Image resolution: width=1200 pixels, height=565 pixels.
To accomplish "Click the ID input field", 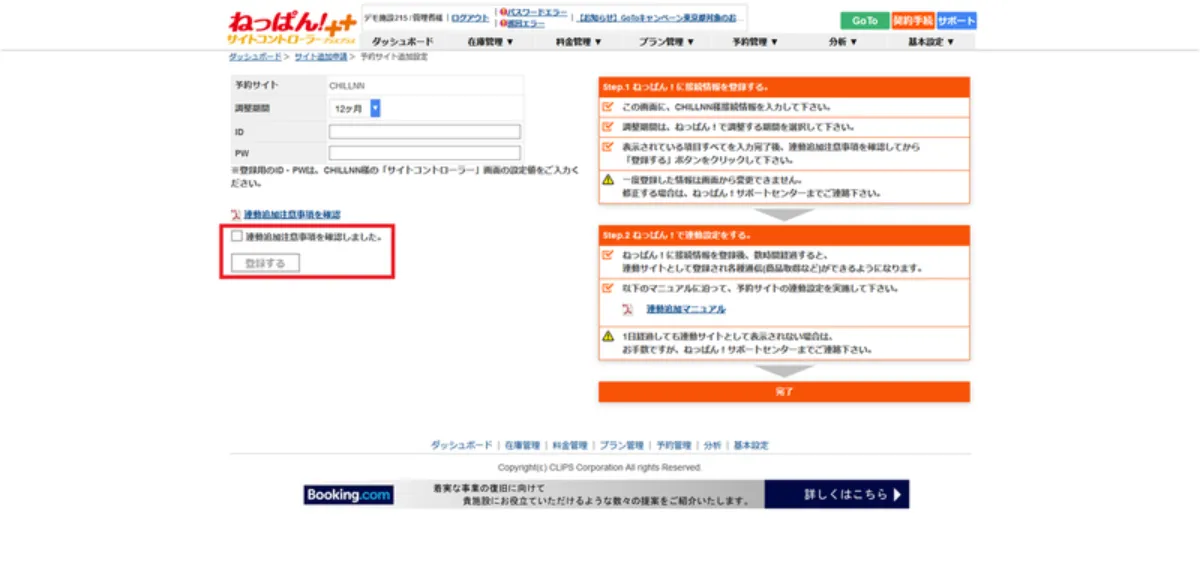I will [425, 131].
